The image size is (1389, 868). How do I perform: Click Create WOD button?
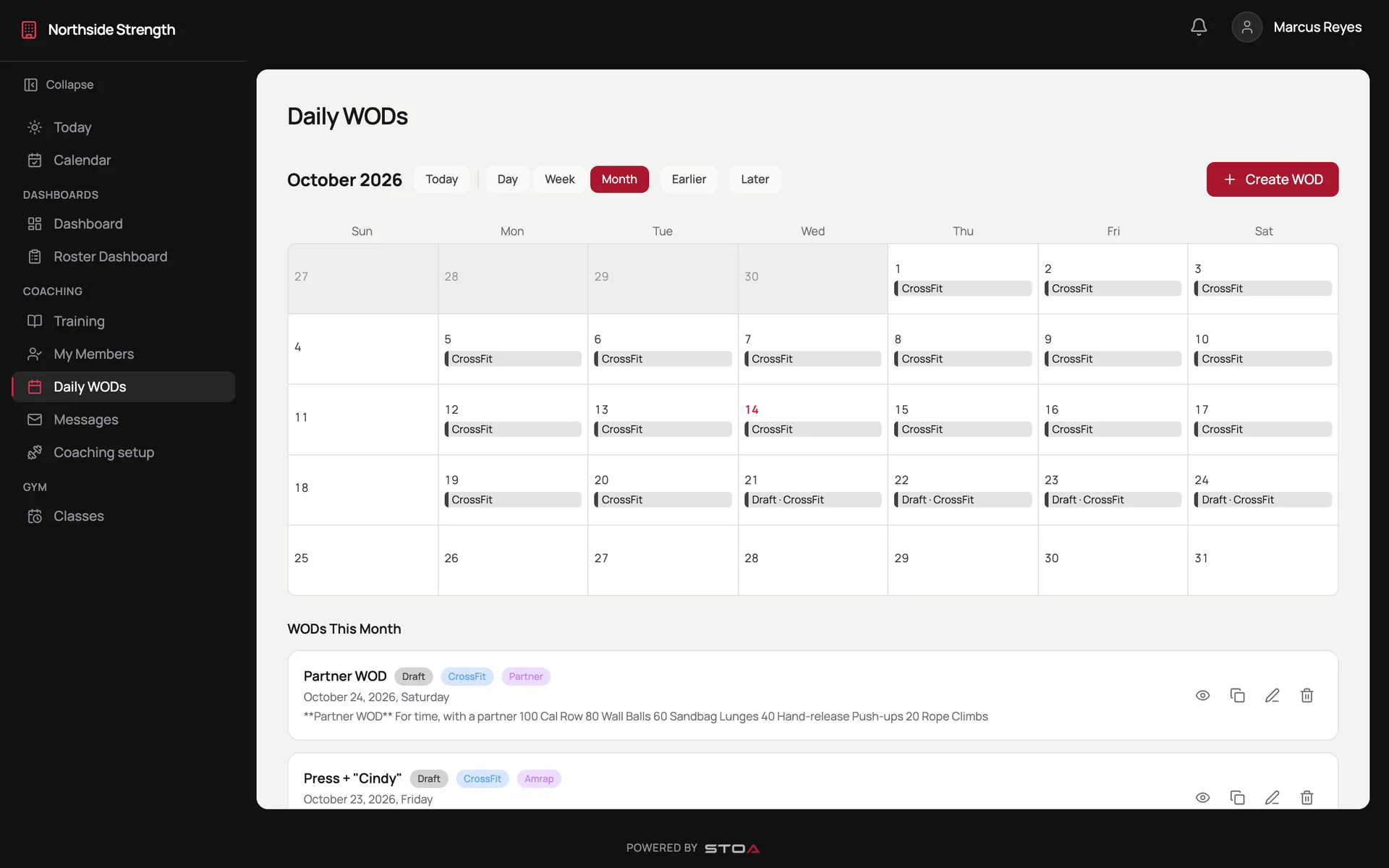1273,179
